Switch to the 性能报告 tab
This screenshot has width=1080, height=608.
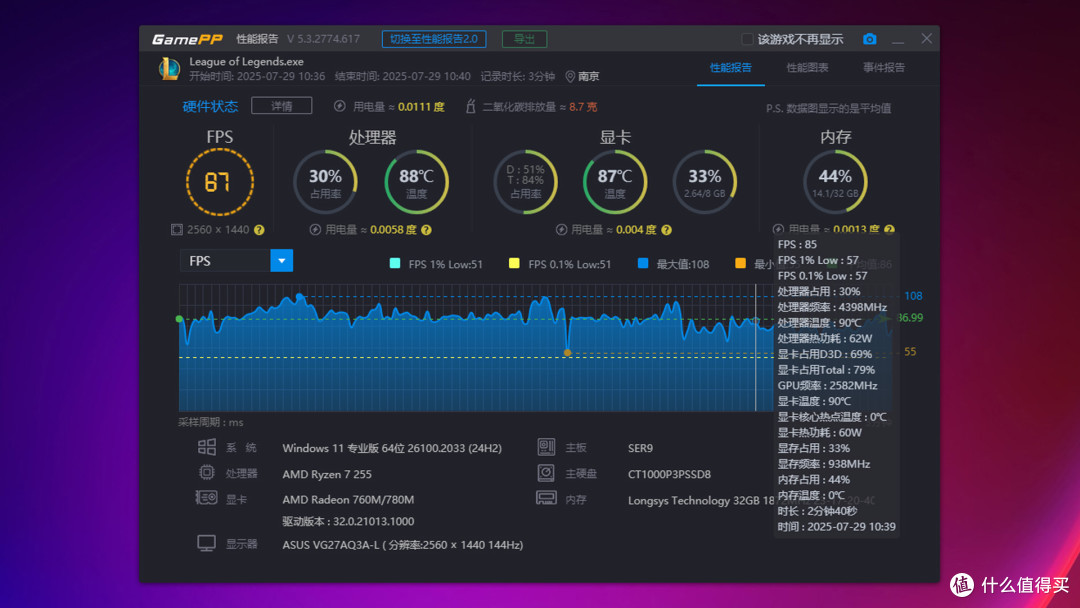point(730,67)
